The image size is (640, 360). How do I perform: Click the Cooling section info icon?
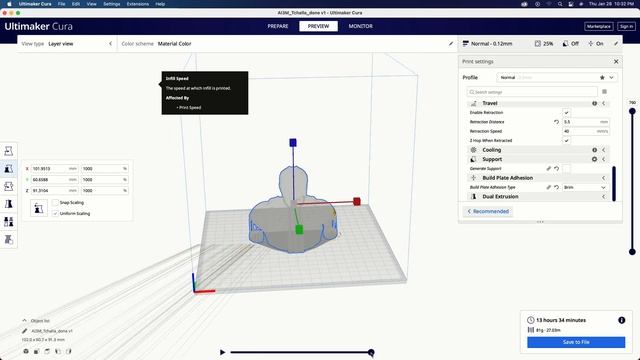594,150
